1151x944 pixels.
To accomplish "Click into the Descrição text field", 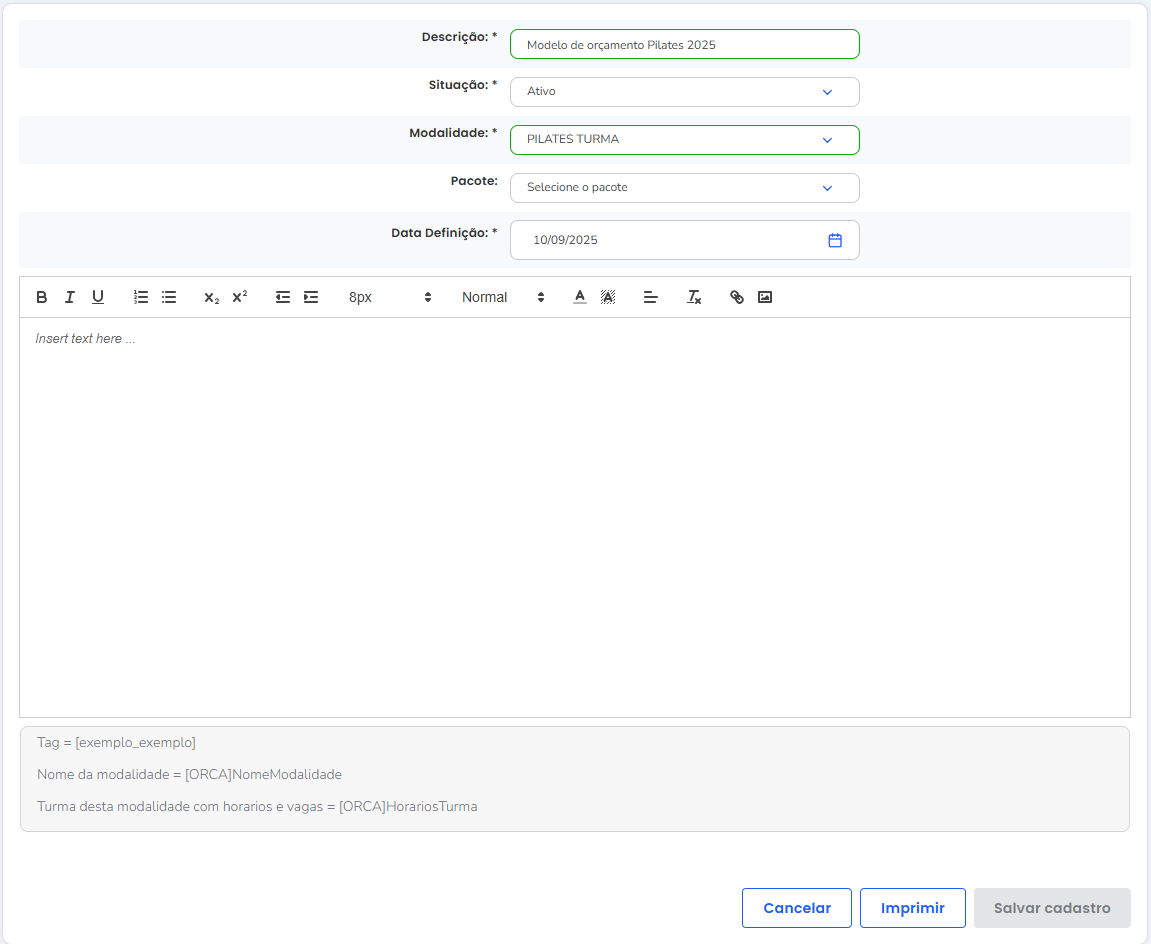I will 684,45.
